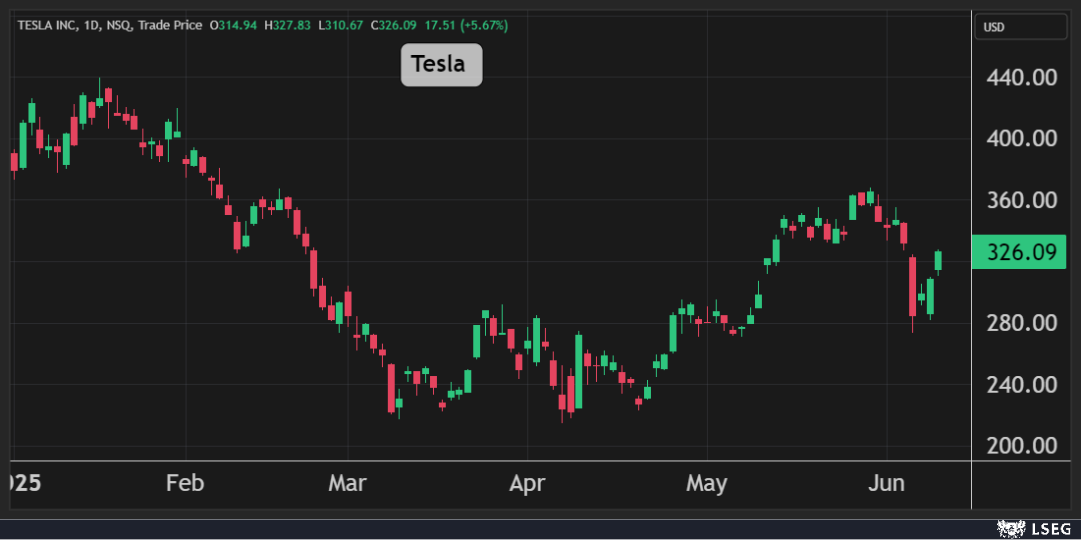The image size is (1081, 540).
Task: Click the close value C326.09
Action: click(394, 26)
